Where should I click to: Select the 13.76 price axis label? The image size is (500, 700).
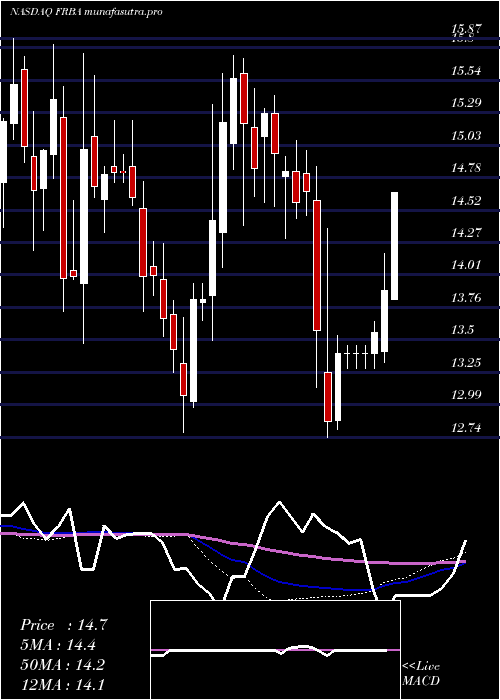click(466, 297)
